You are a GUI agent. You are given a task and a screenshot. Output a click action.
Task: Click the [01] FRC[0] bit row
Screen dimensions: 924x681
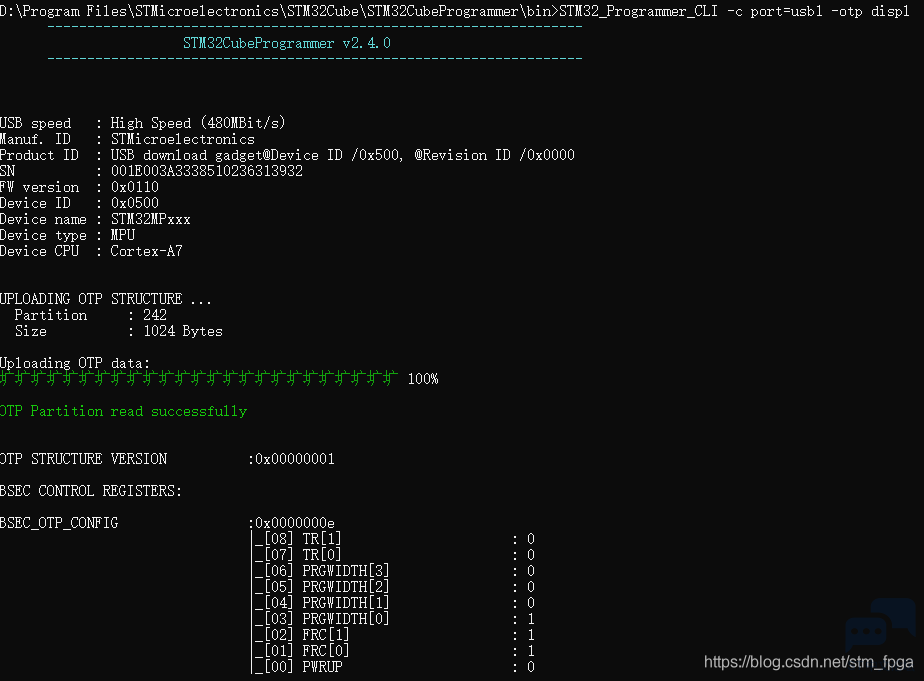pyautogui.click(x=395, y=651)
